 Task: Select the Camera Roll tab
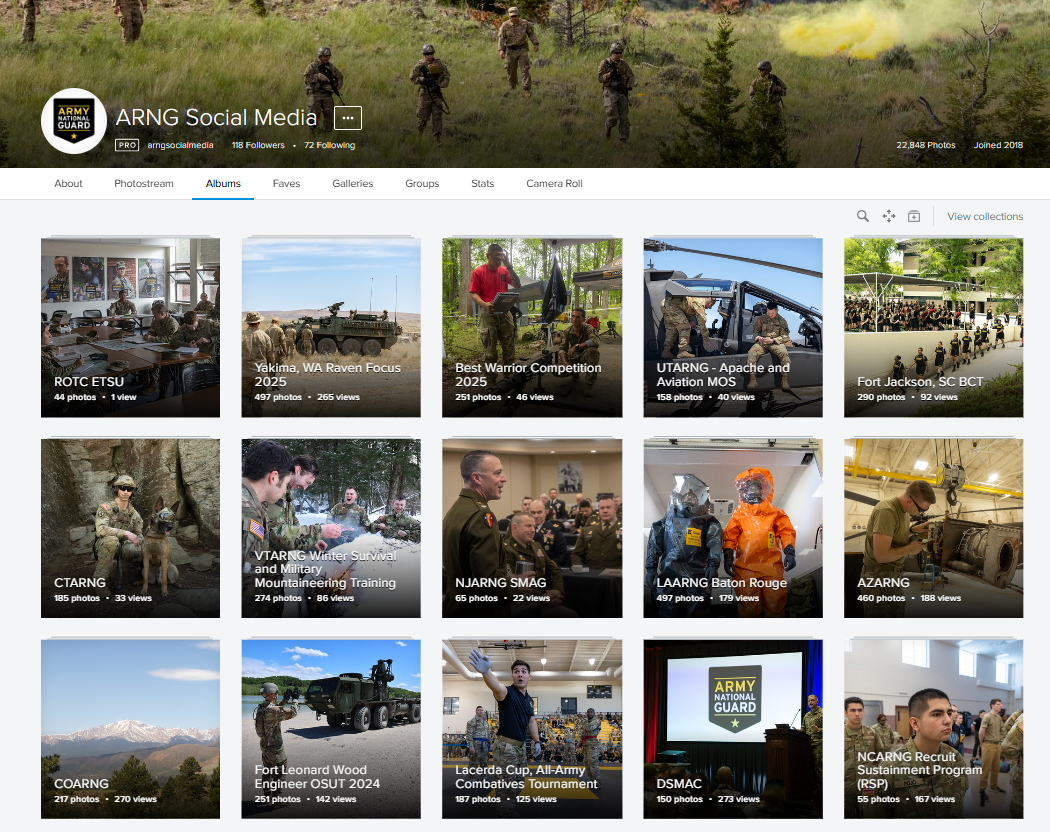point(554,184)
